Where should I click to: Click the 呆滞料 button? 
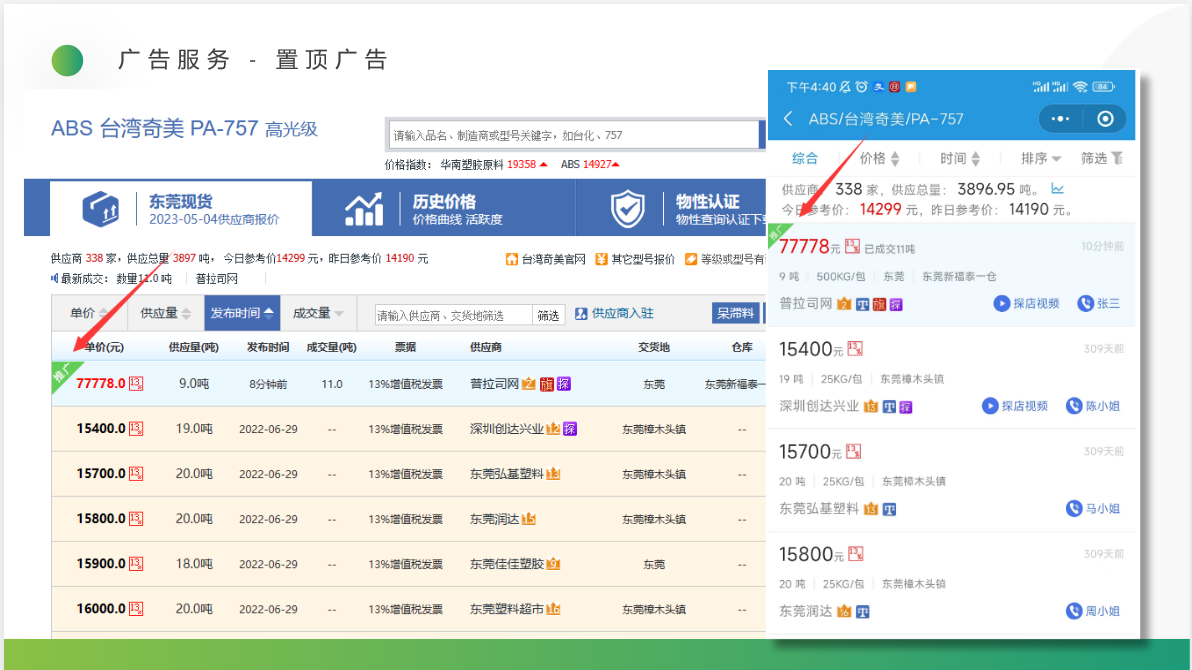click(735, 313)
